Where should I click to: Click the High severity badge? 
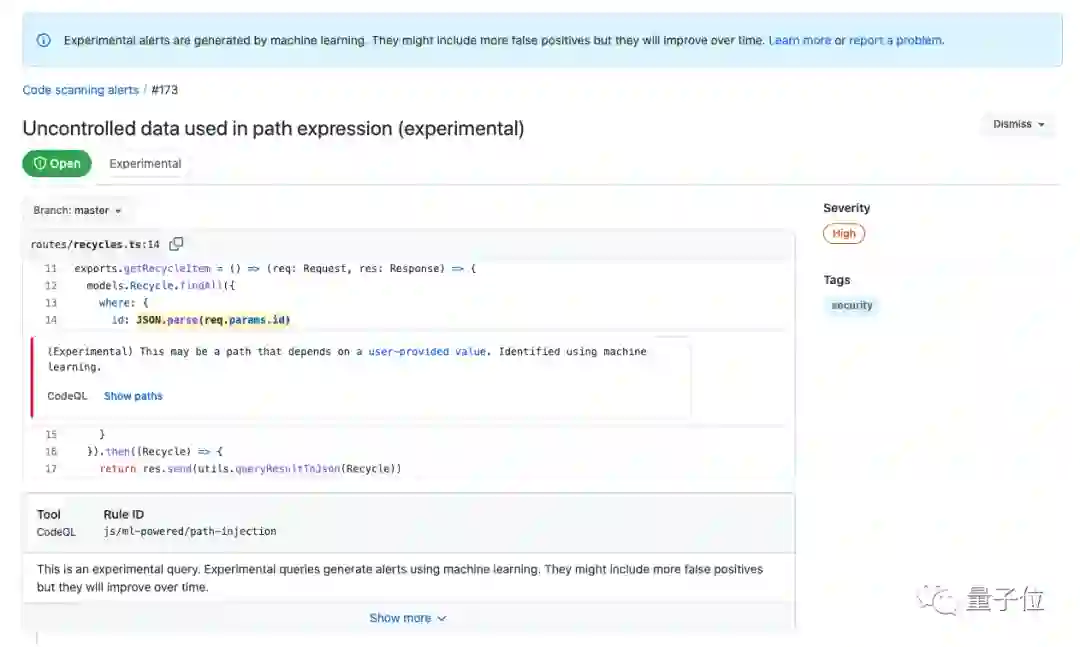tap(843, 234)
